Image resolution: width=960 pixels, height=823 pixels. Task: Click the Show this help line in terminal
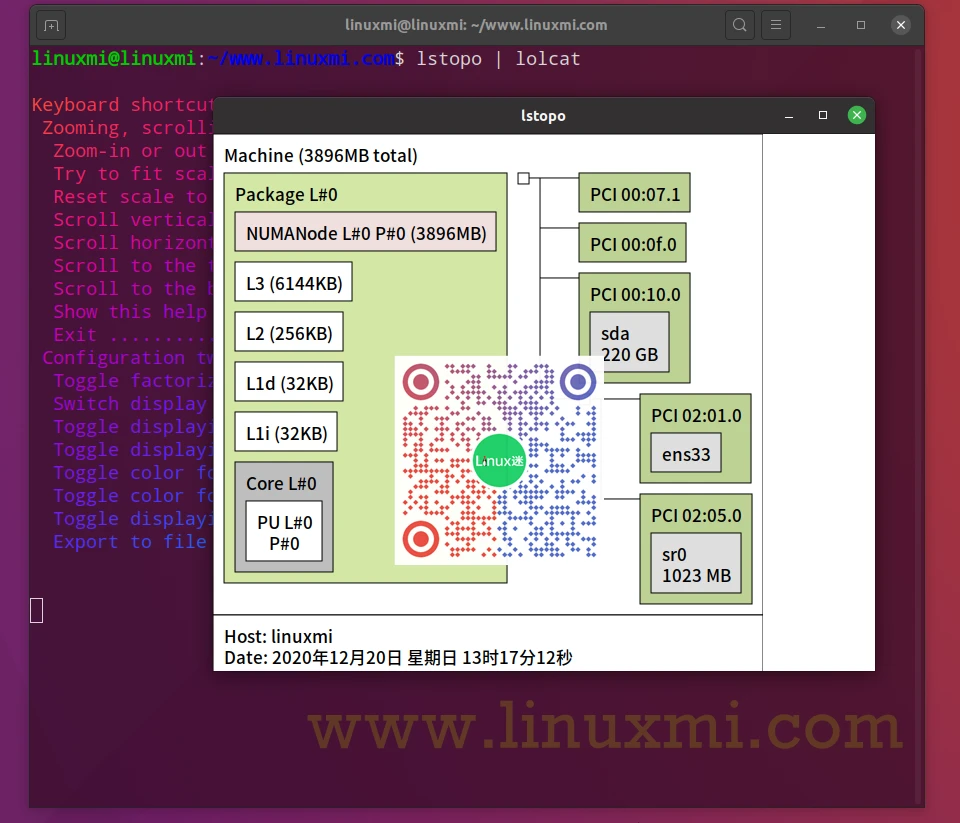click(130, 311)
